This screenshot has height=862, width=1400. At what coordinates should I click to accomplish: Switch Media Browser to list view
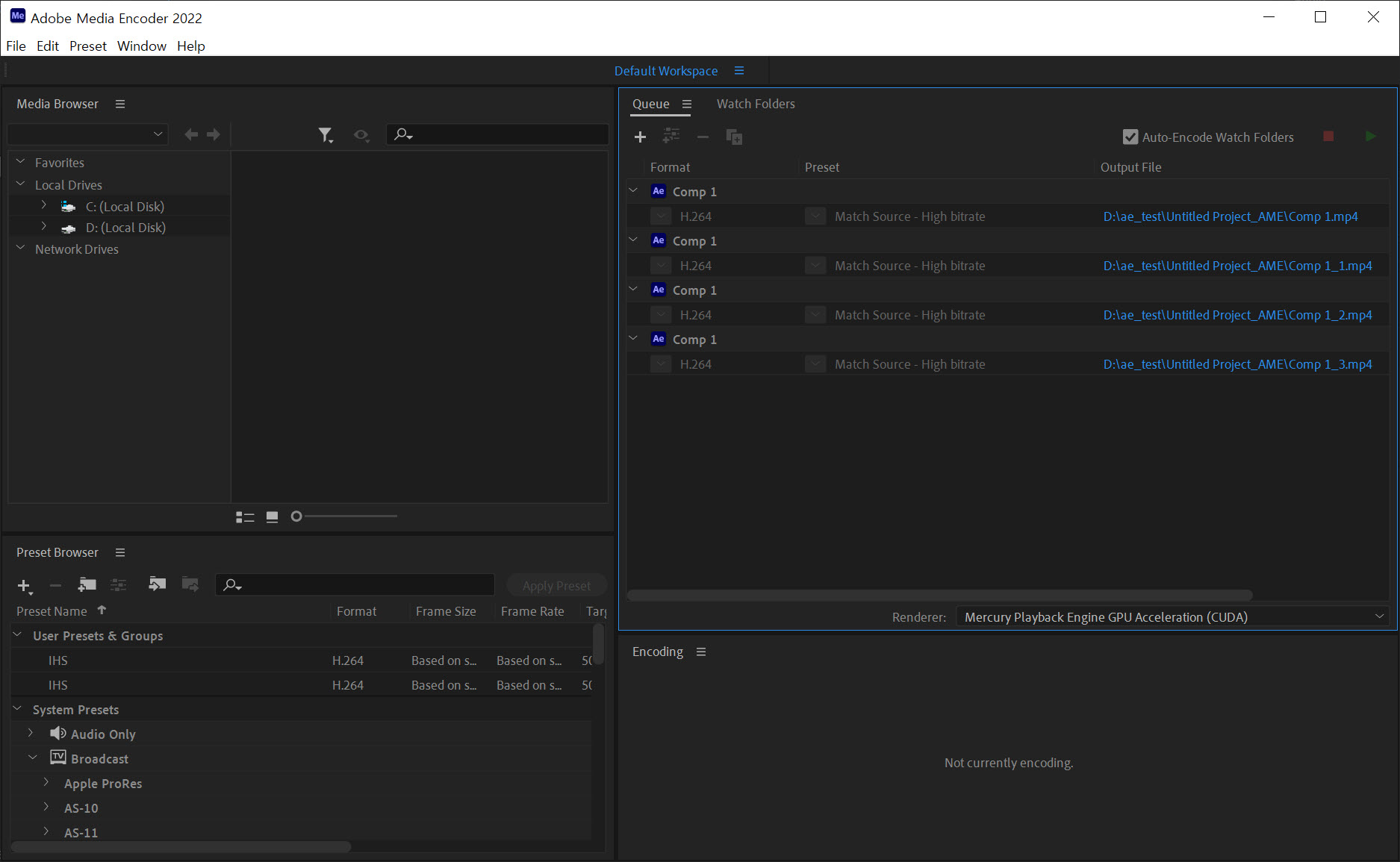point(245,516)
